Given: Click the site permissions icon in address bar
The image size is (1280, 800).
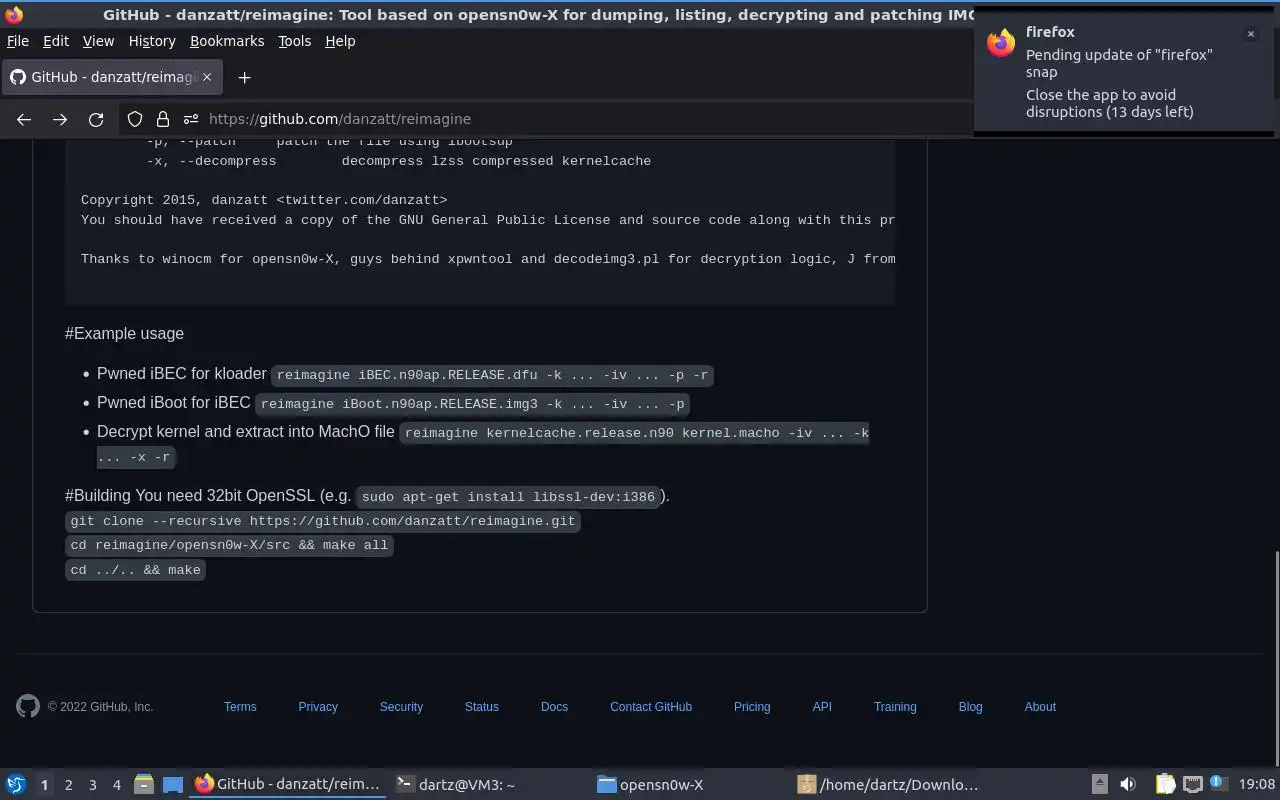Looking at the screenshot, I should point(191,119).
